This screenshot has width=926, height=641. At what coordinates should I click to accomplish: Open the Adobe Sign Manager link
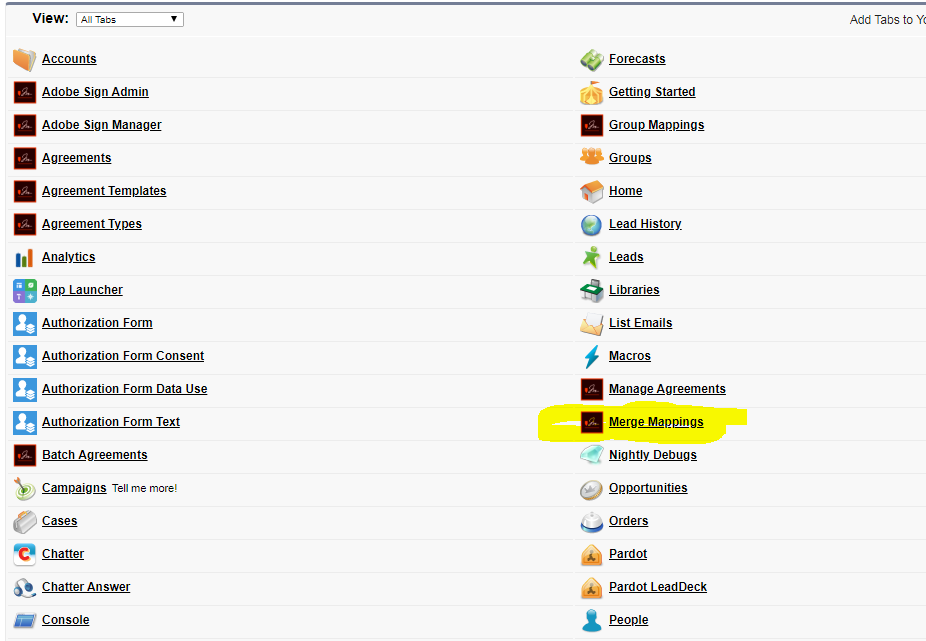pos(102,125)
